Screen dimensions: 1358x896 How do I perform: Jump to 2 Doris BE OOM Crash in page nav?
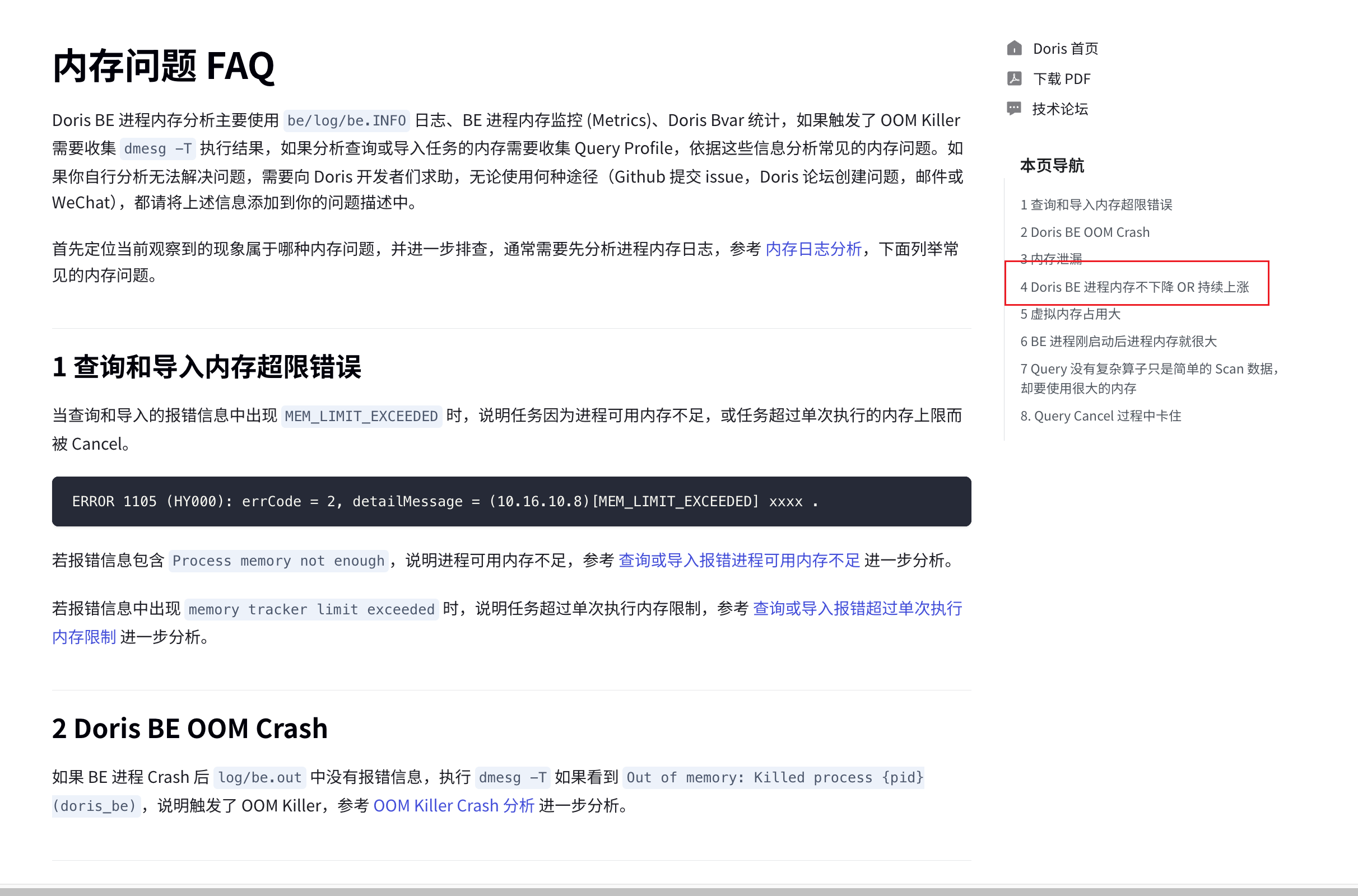[x=1085, y=232]
